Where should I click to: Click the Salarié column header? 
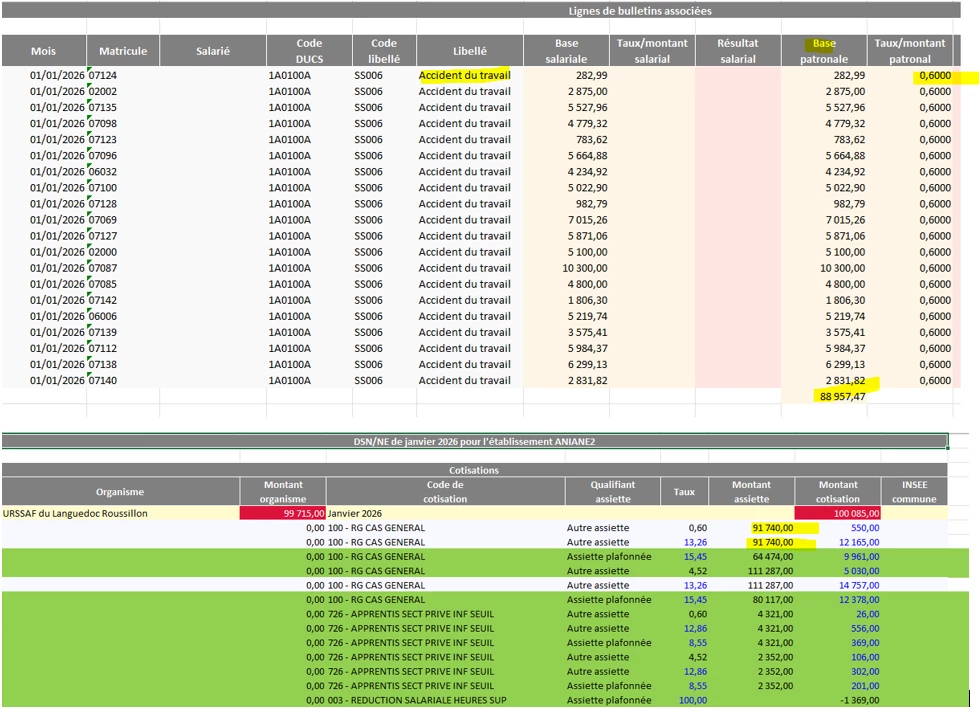213,51
